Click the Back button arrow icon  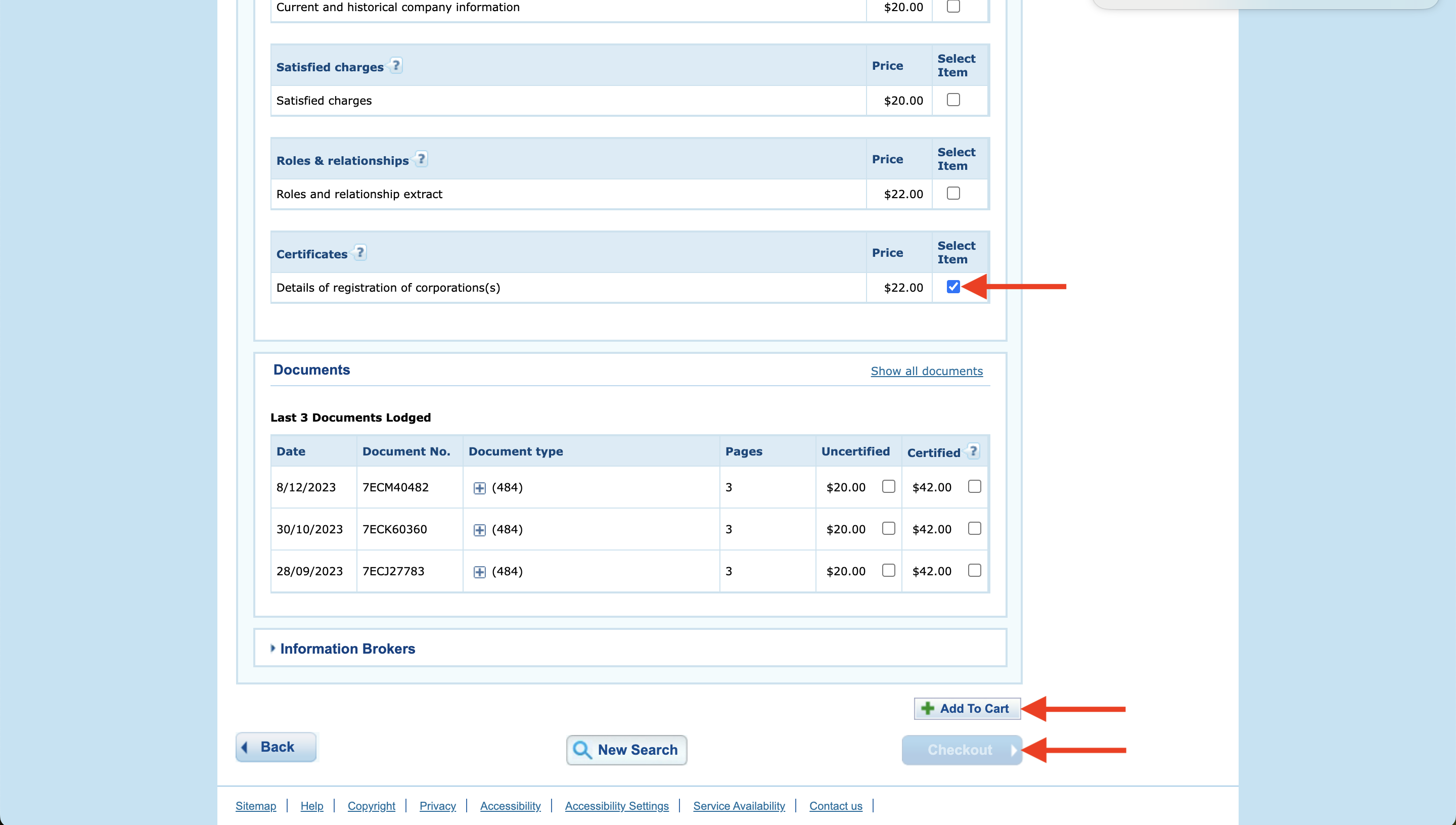(245, 747)
